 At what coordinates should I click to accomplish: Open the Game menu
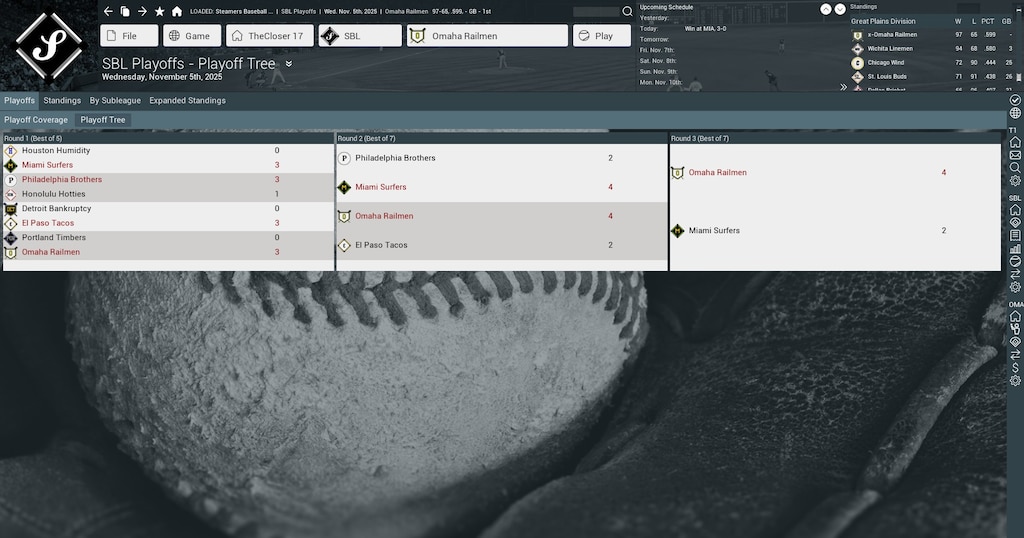click(x=192, y=35)
